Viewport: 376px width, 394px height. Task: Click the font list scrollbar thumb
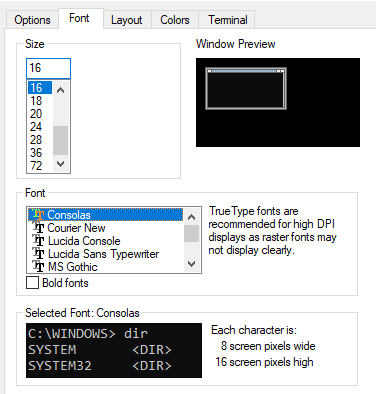click(192, 233)
